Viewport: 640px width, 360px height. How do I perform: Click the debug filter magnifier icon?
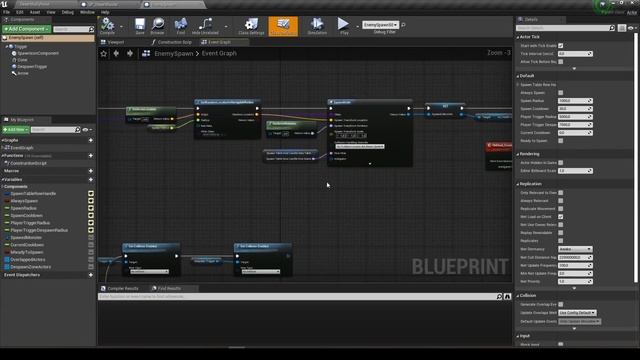(403, 25)
